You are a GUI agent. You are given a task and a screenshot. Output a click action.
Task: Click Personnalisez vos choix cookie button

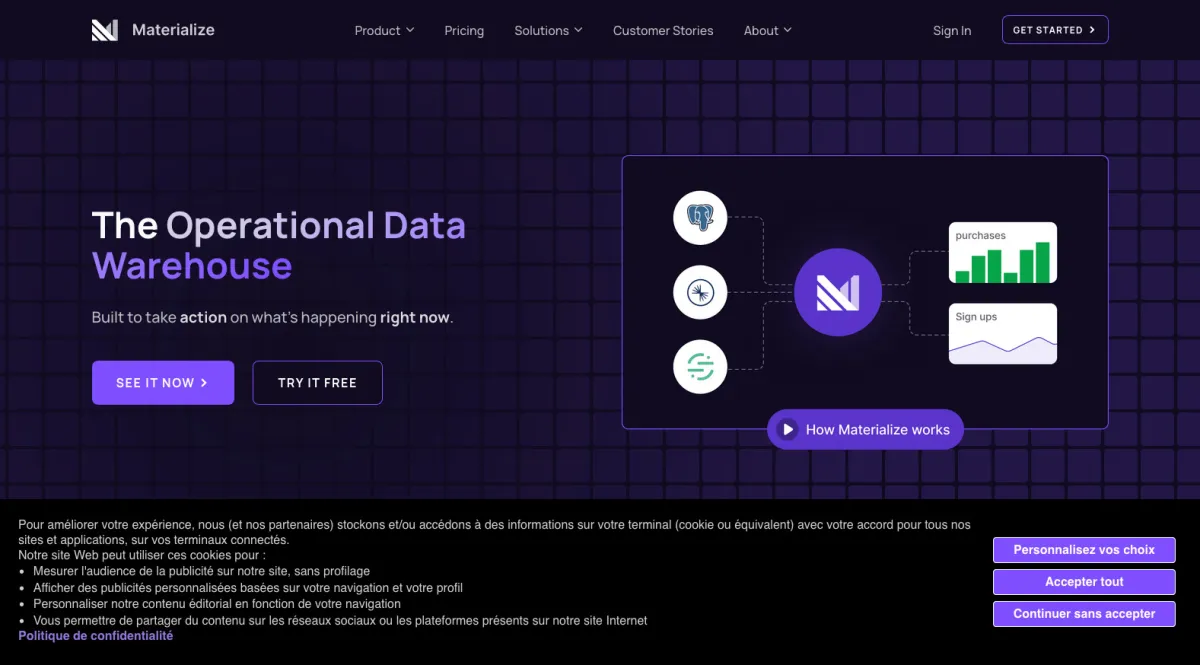(1084, 550)
